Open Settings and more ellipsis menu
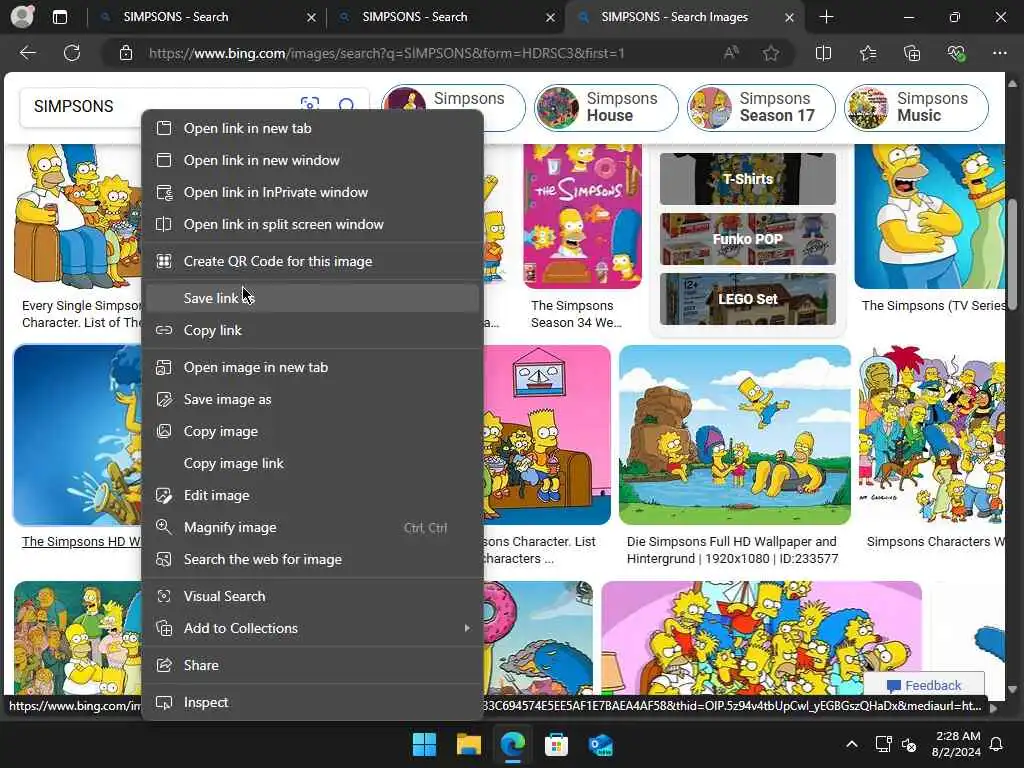 (1000, 53)
